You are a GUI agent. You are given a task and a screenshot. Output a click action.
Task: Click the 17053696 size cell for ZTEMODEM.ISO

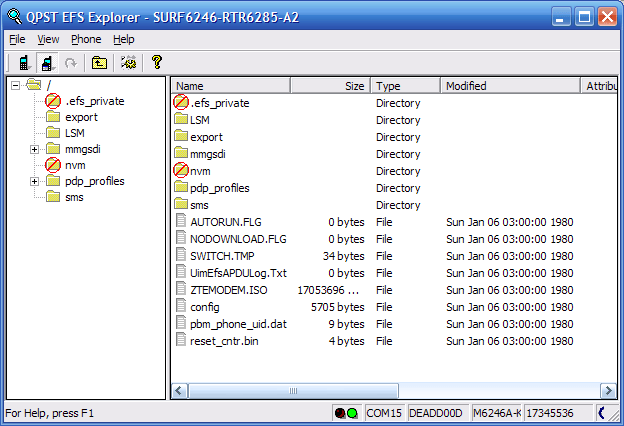328,290
